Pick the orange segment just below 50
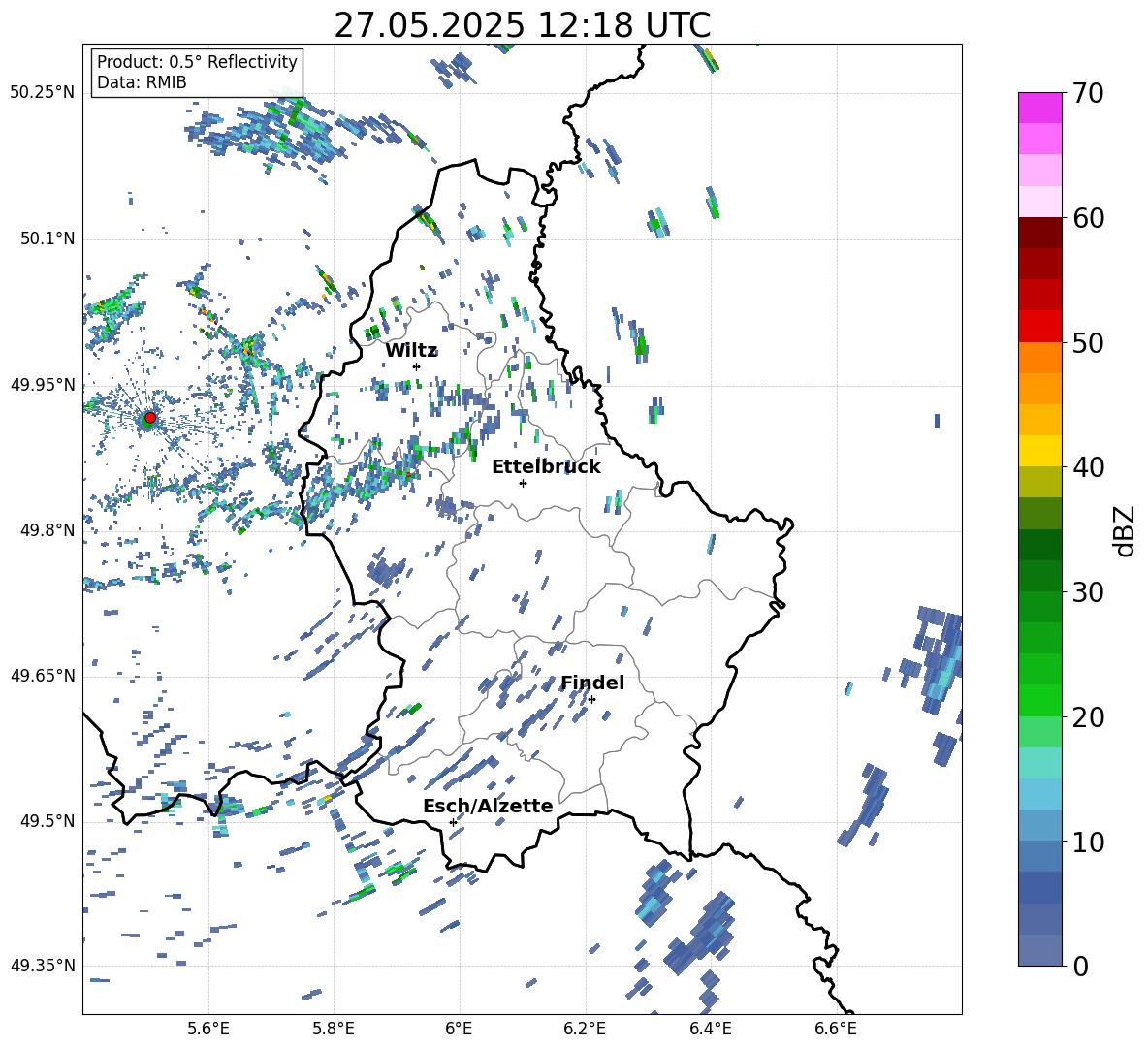 (1039, 357)
